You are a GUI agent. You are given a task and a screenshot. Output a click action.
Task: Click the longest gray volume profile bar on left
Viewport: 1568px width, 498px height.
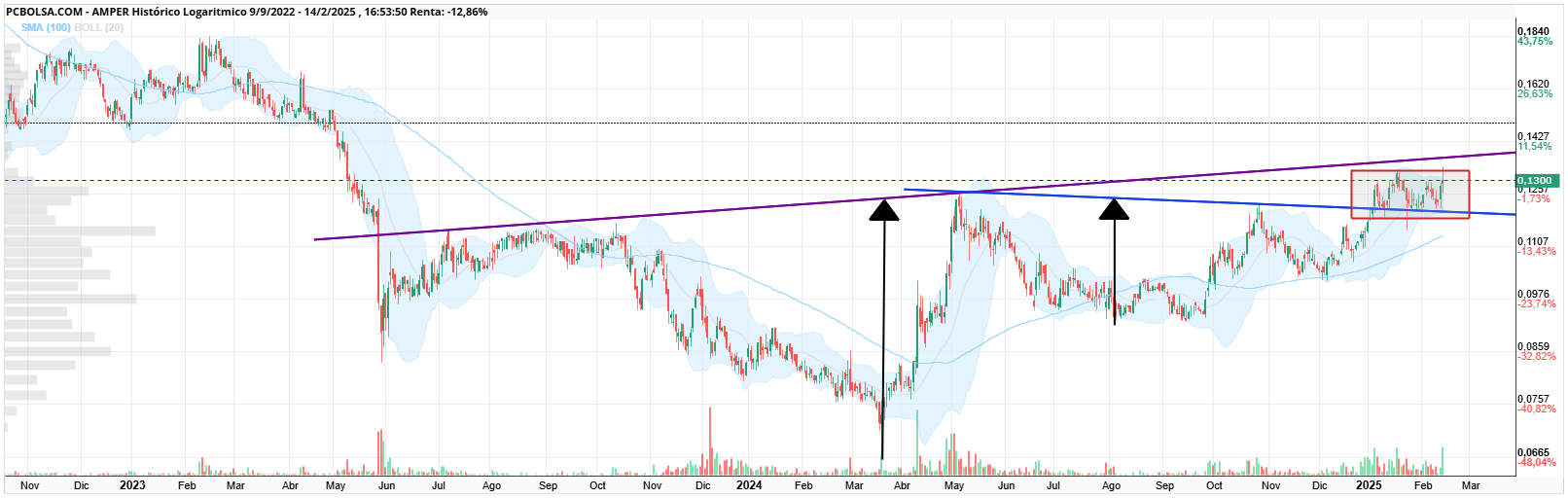click(80, 231)
